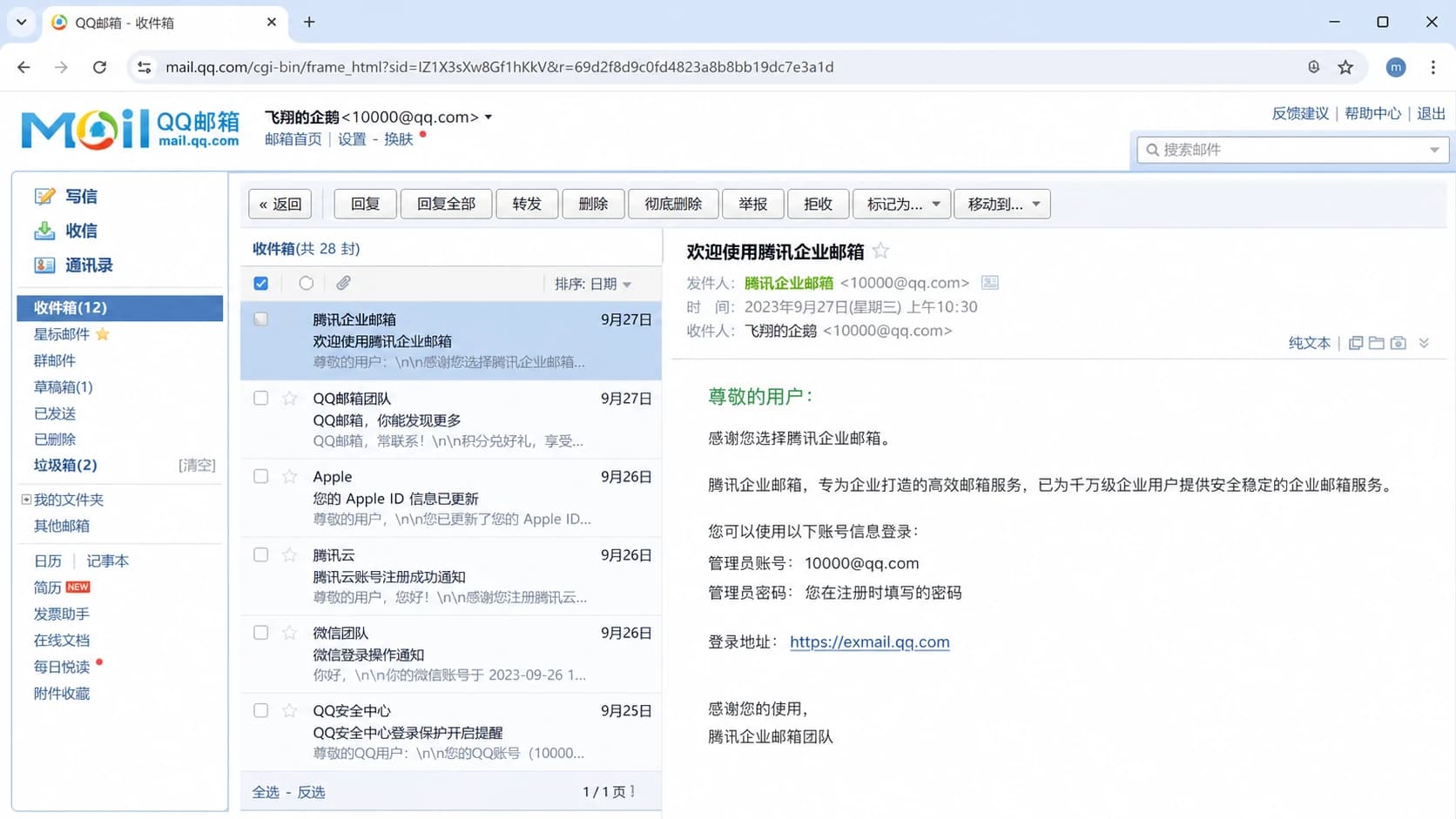Star the 腾讯云 email
This screenshot has height=819, width=1456.
point(290,554)
